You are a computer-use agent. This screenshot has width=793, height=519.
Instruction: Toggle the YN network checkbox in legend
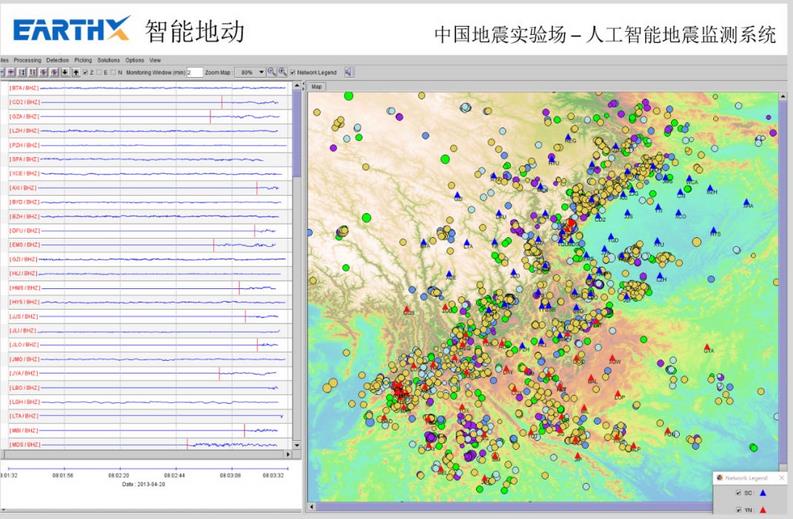[x=738, y=510]
